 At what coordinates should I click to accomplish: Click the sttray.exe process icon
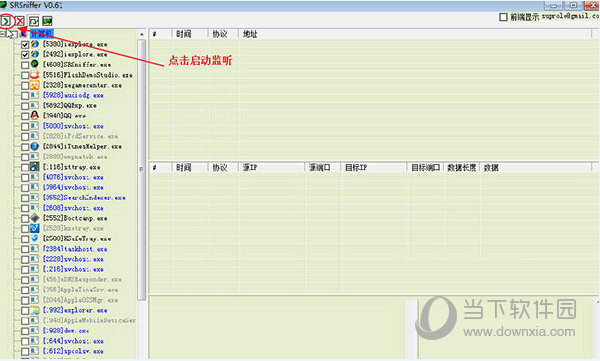point(35,167)
